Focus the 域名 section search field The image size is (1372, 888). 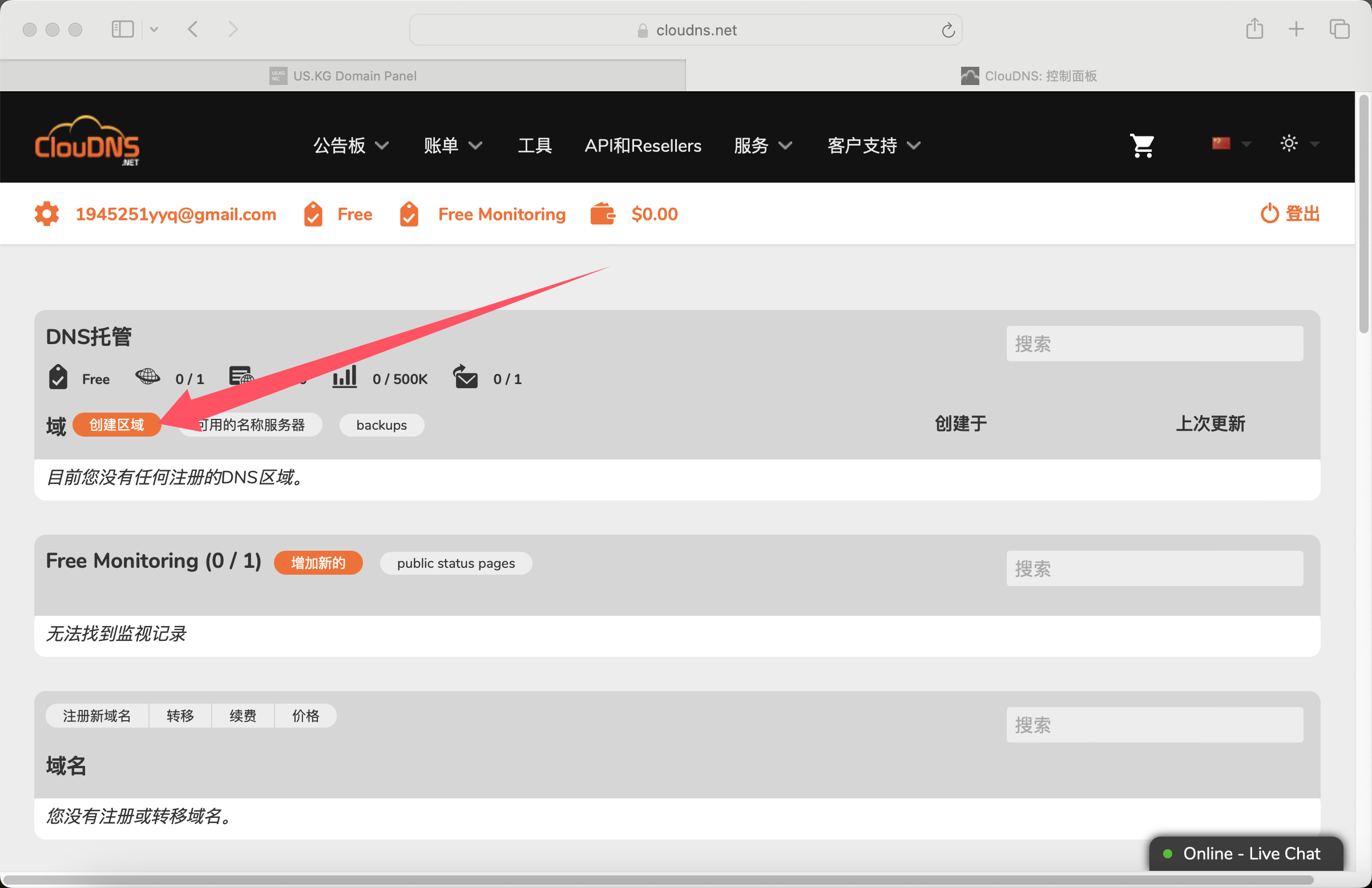[x=1155, y=725]
